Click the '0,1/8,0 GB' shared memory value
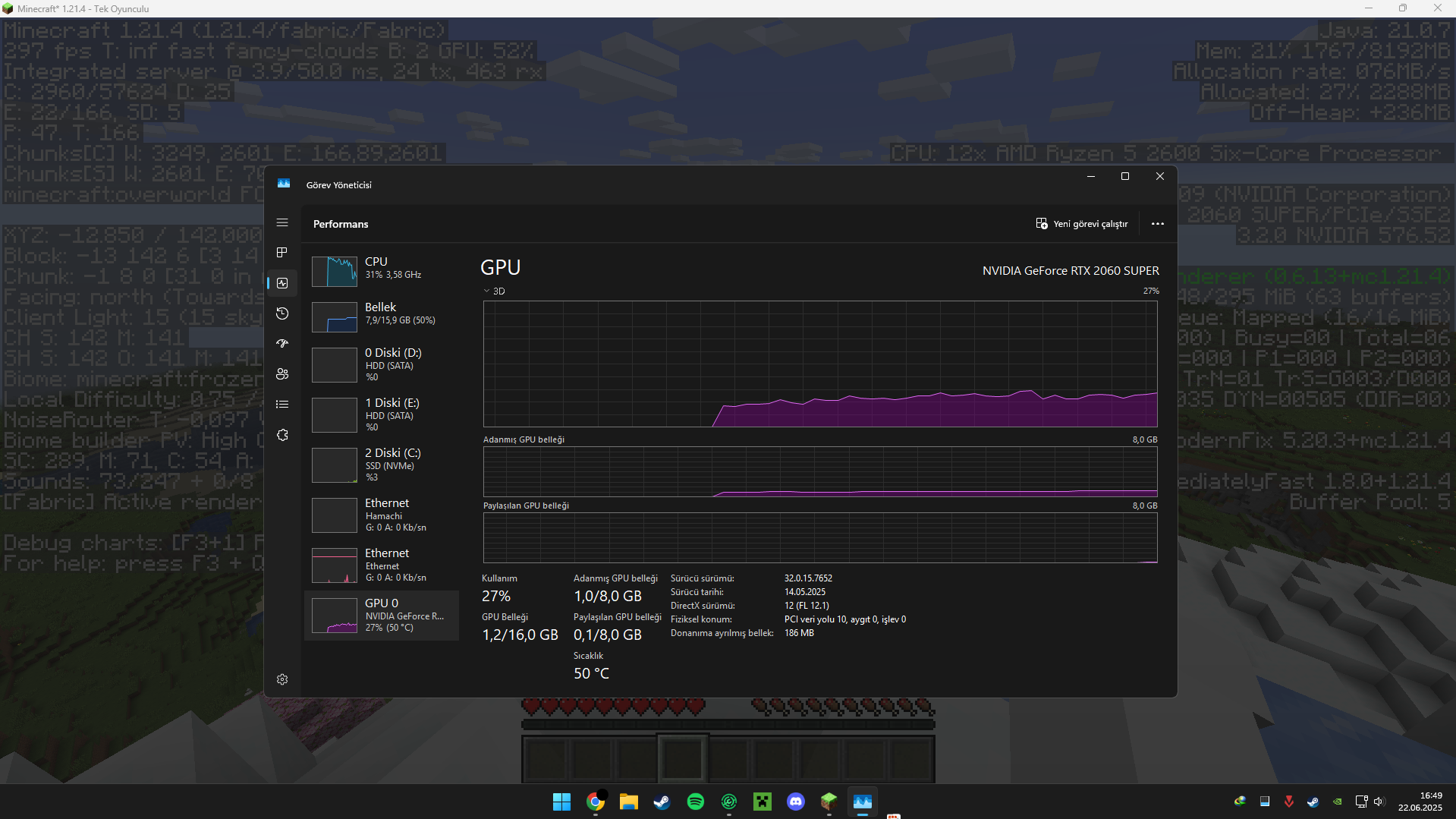 (x=608, y=635)
